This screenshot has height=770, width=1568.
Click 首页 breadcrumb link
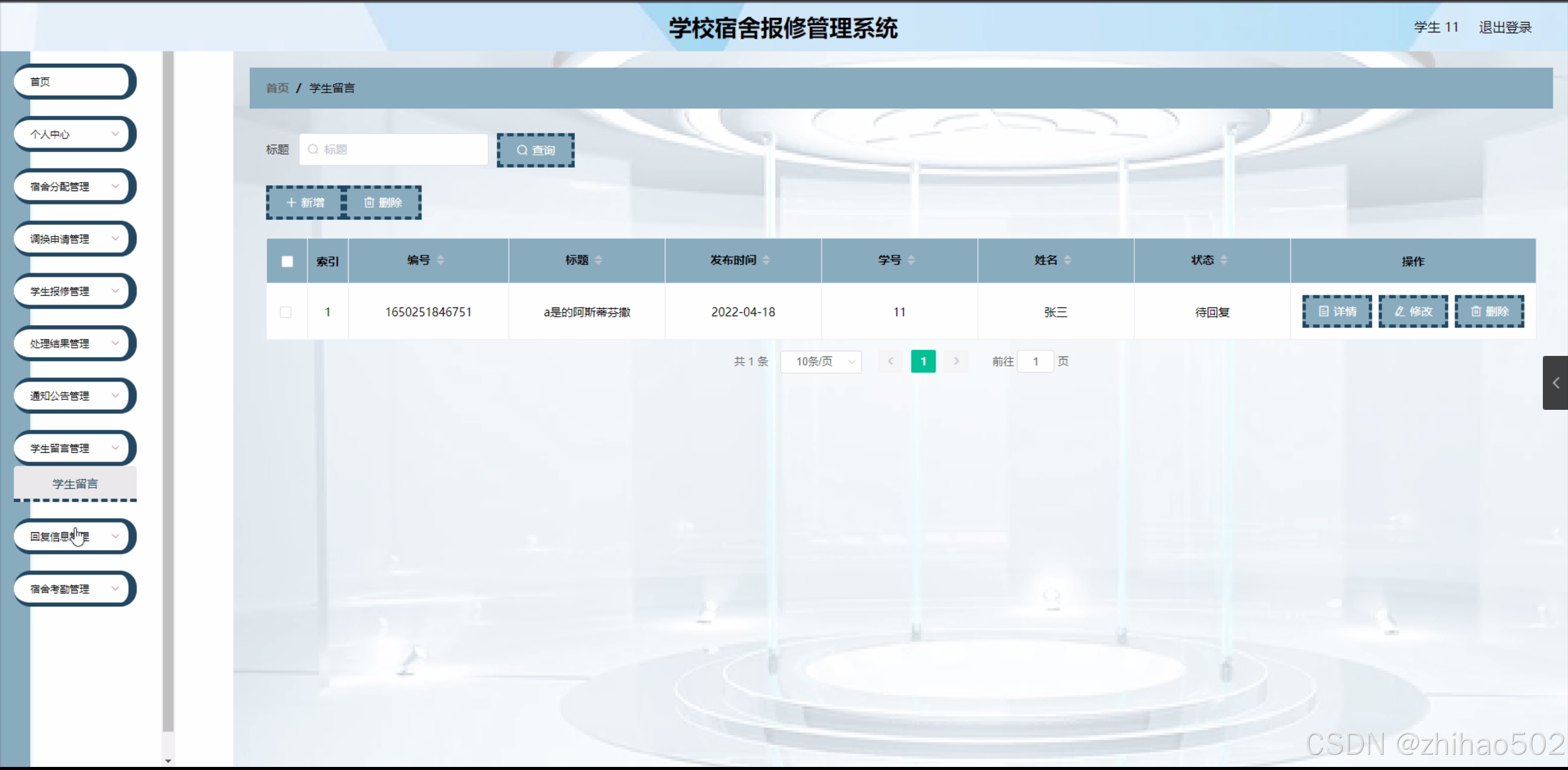277,88
